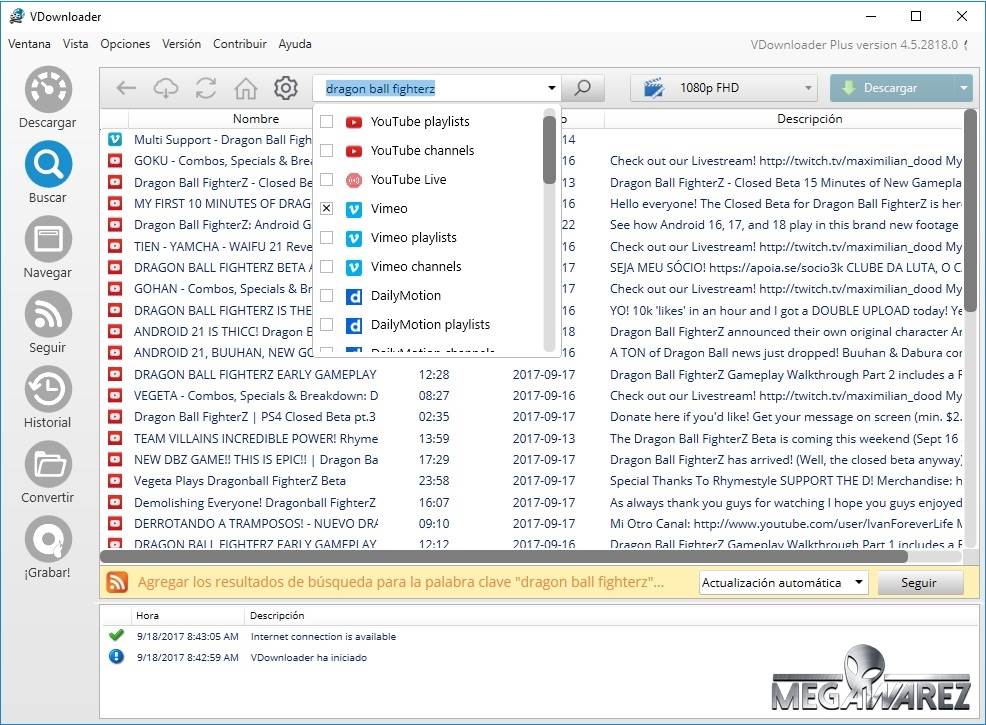
Task: Open the Versión menu
Action: (x=181, y=44)
